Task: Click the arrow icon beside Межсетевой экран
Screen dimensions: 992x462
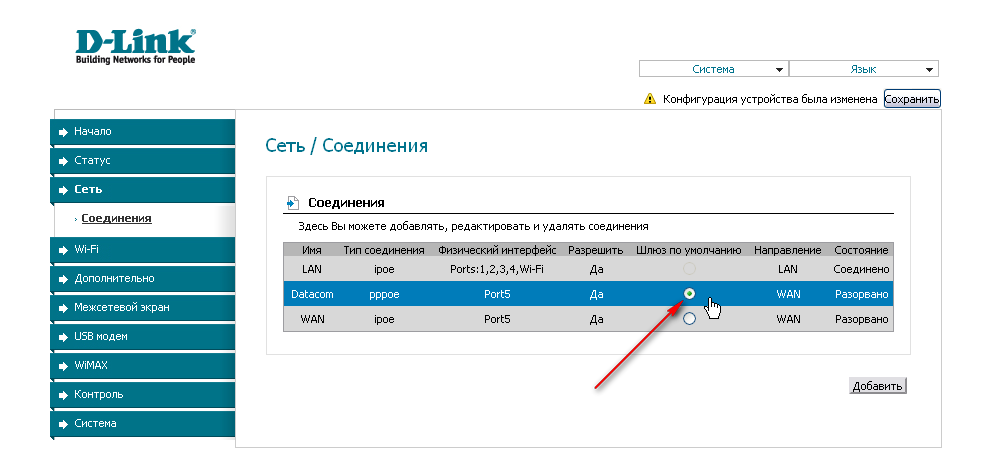Action: pyautogui.click(x=63, y=308)
